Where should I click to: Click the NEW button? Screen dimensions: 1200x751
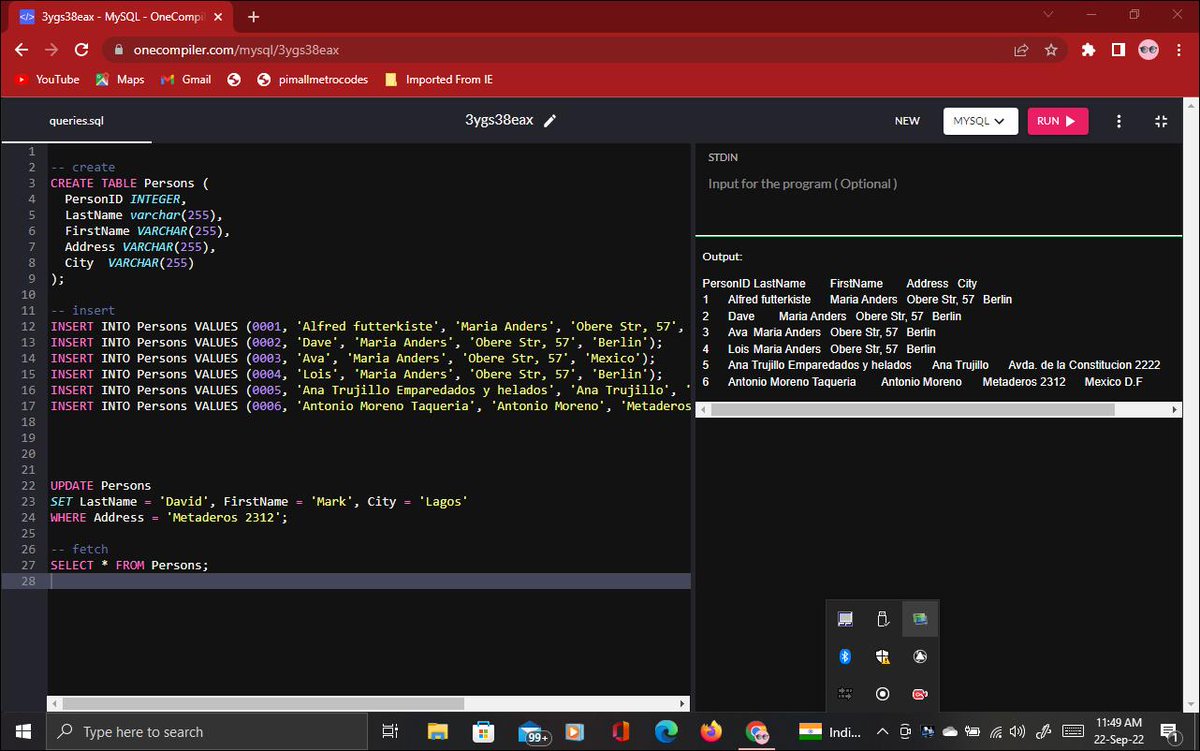coord(907,121)
